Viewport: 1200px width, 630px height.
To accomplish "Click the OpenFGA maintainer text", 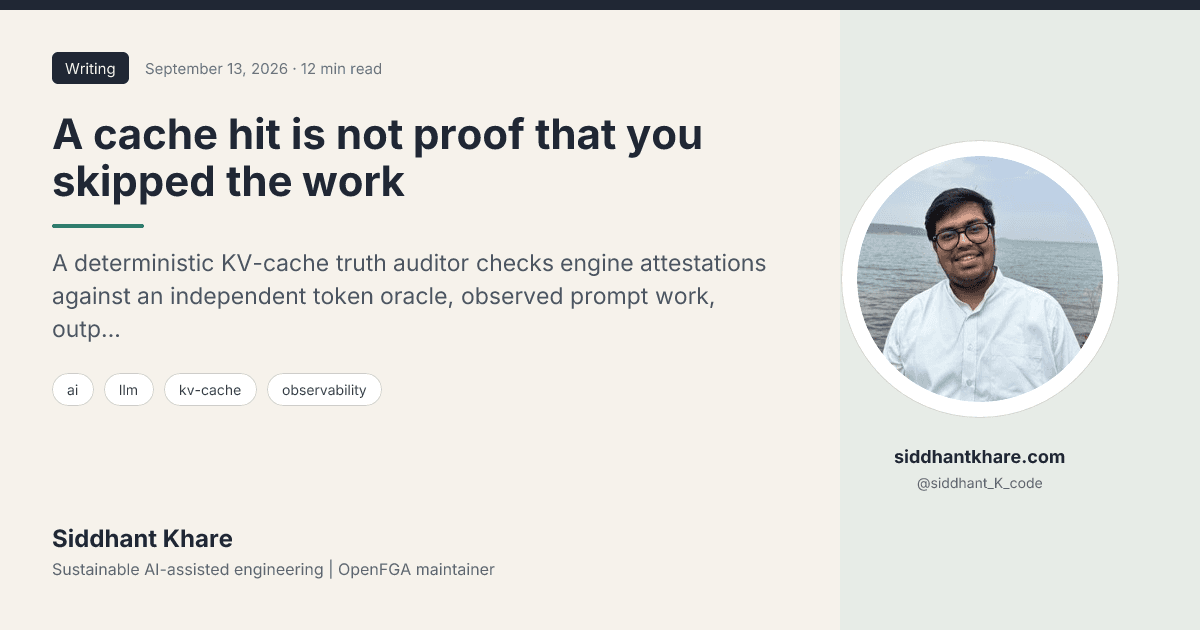I will point(416,570).
